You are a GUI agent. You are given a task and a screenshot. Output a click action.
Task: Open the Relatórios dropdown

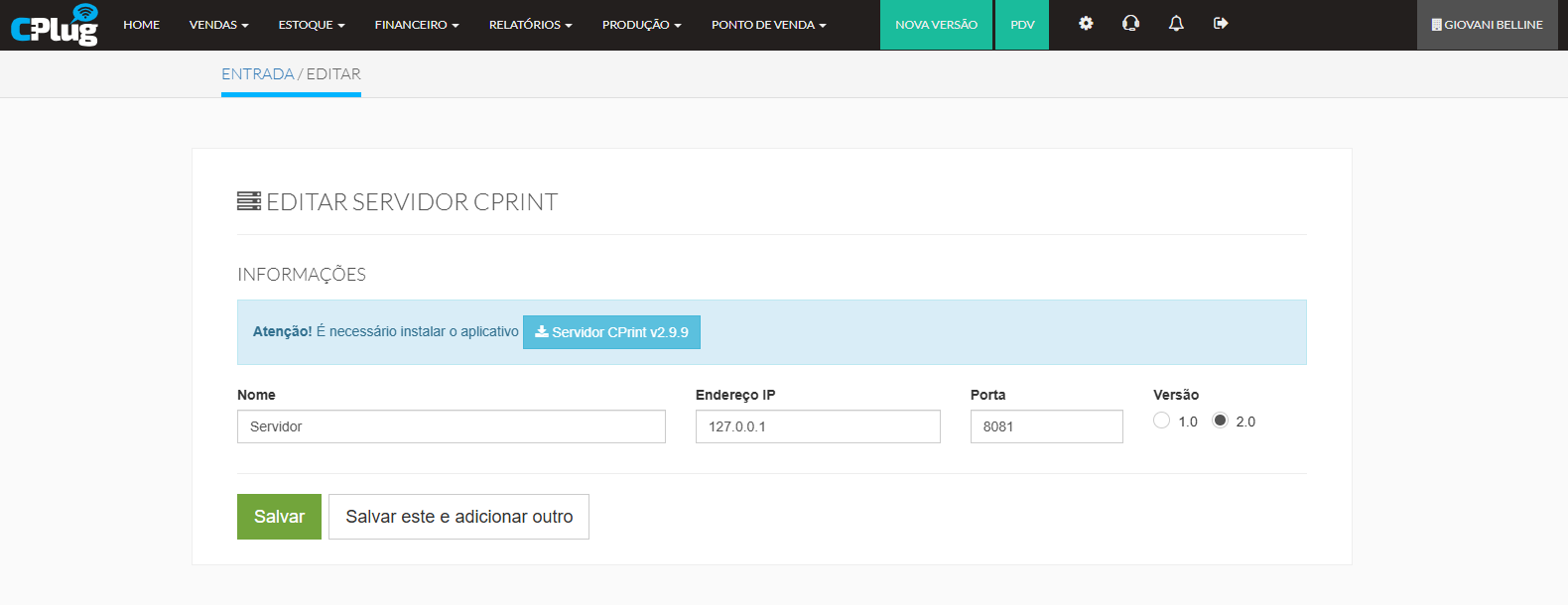(x=531, y=25)
